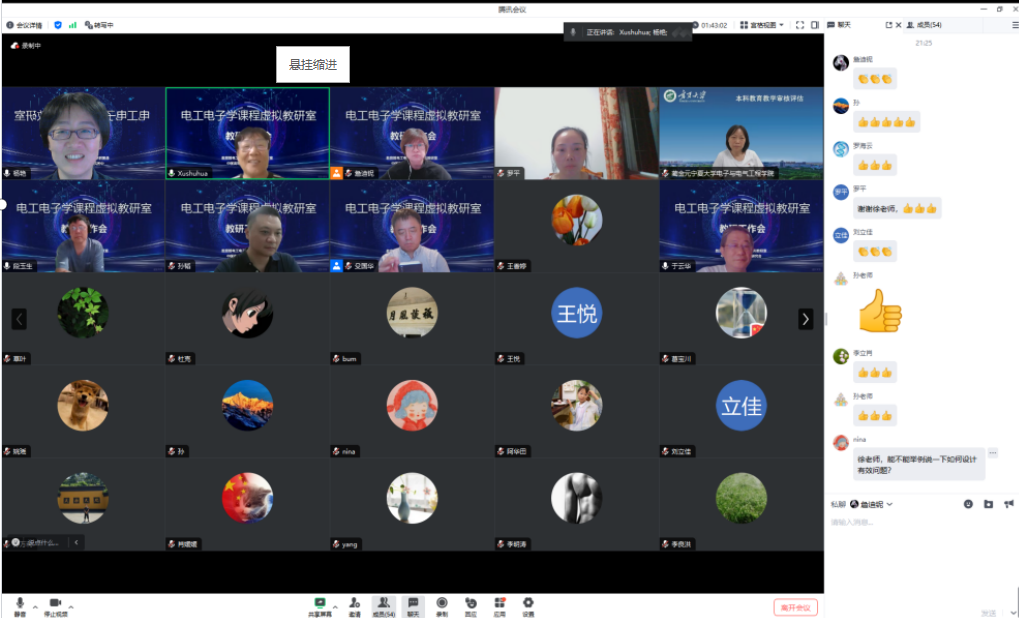Click the send message button

[988, 612]
